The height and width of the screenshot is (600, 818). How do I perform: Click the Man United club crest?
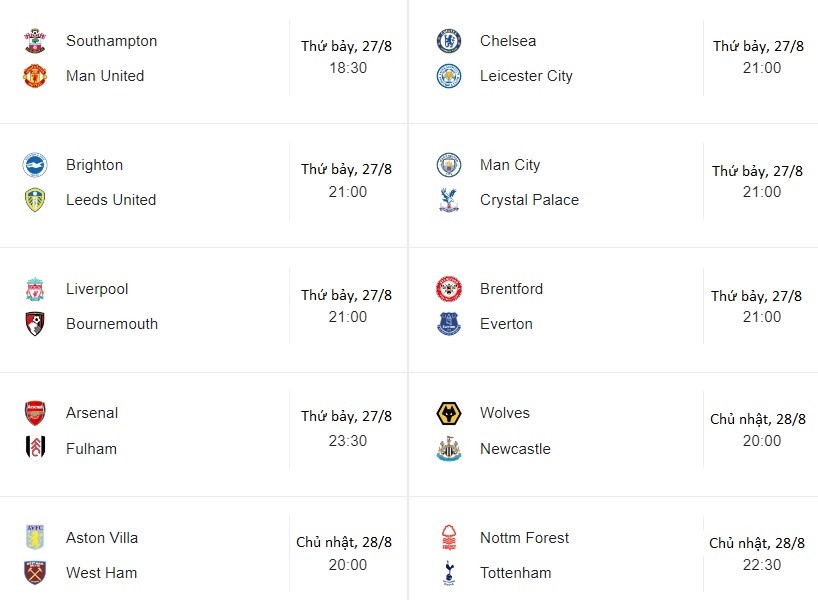click(35, 76)
